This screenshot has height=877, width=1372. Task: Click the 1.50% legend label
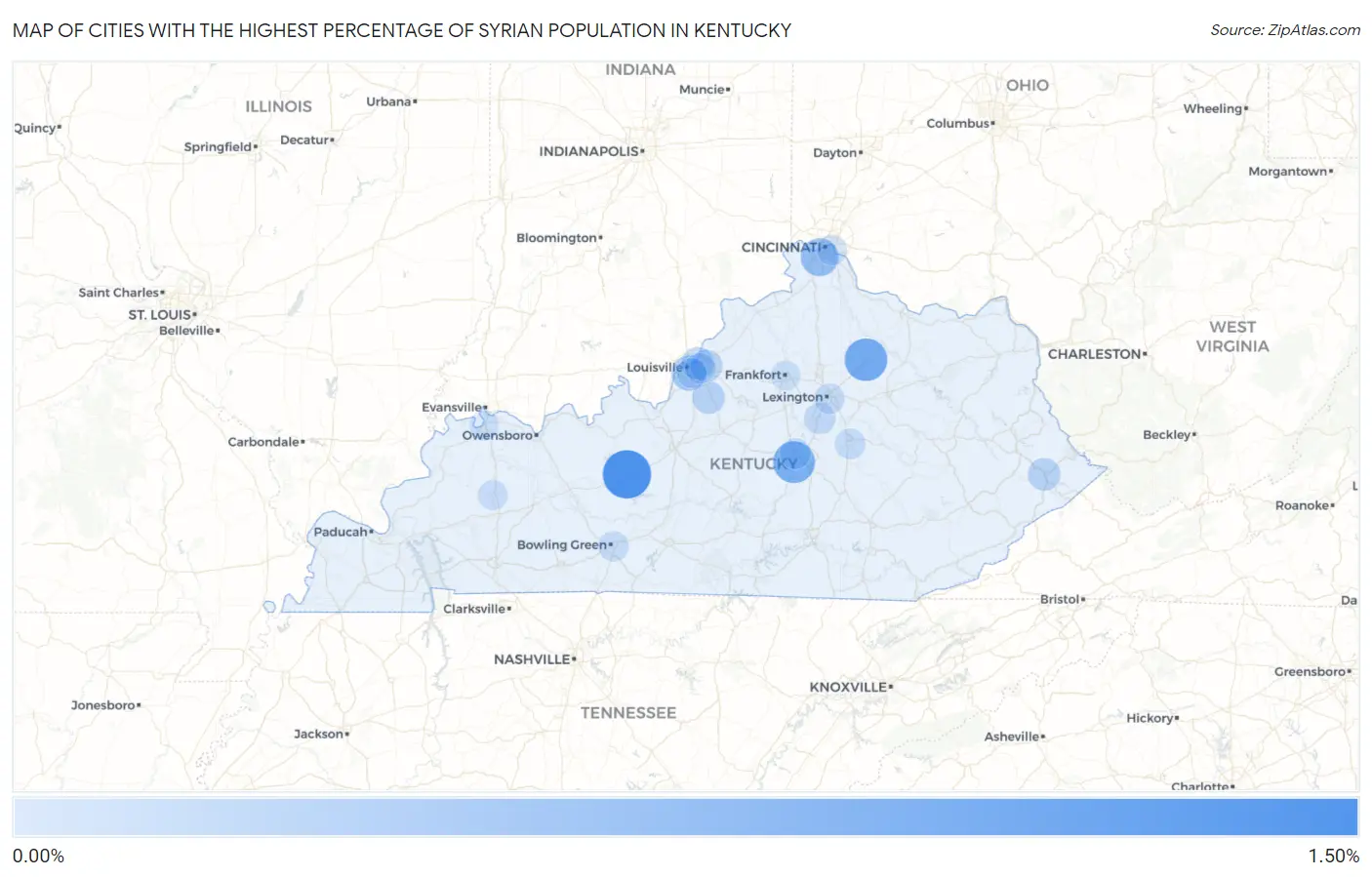pyautogui.click(x=1333, y=856)
